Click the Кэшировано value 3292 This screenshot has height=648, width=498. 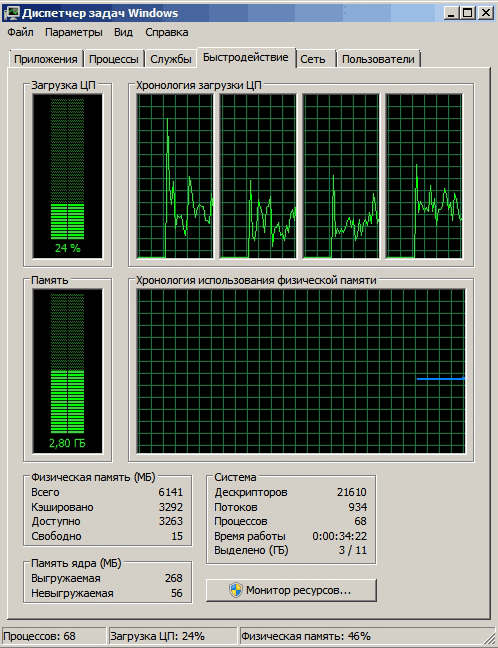click(x=171, y=507)
